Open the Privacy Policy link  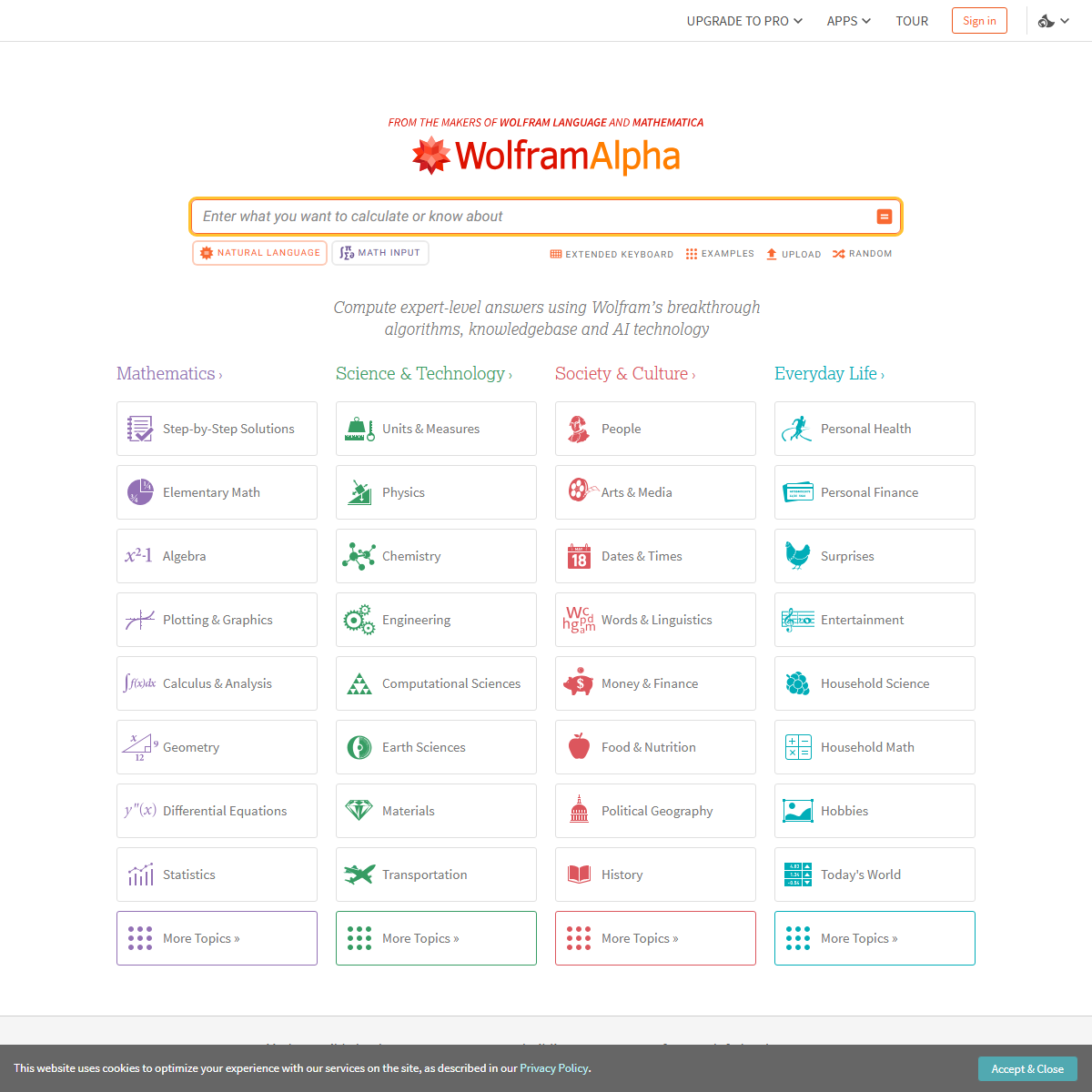pos(554,1068)
